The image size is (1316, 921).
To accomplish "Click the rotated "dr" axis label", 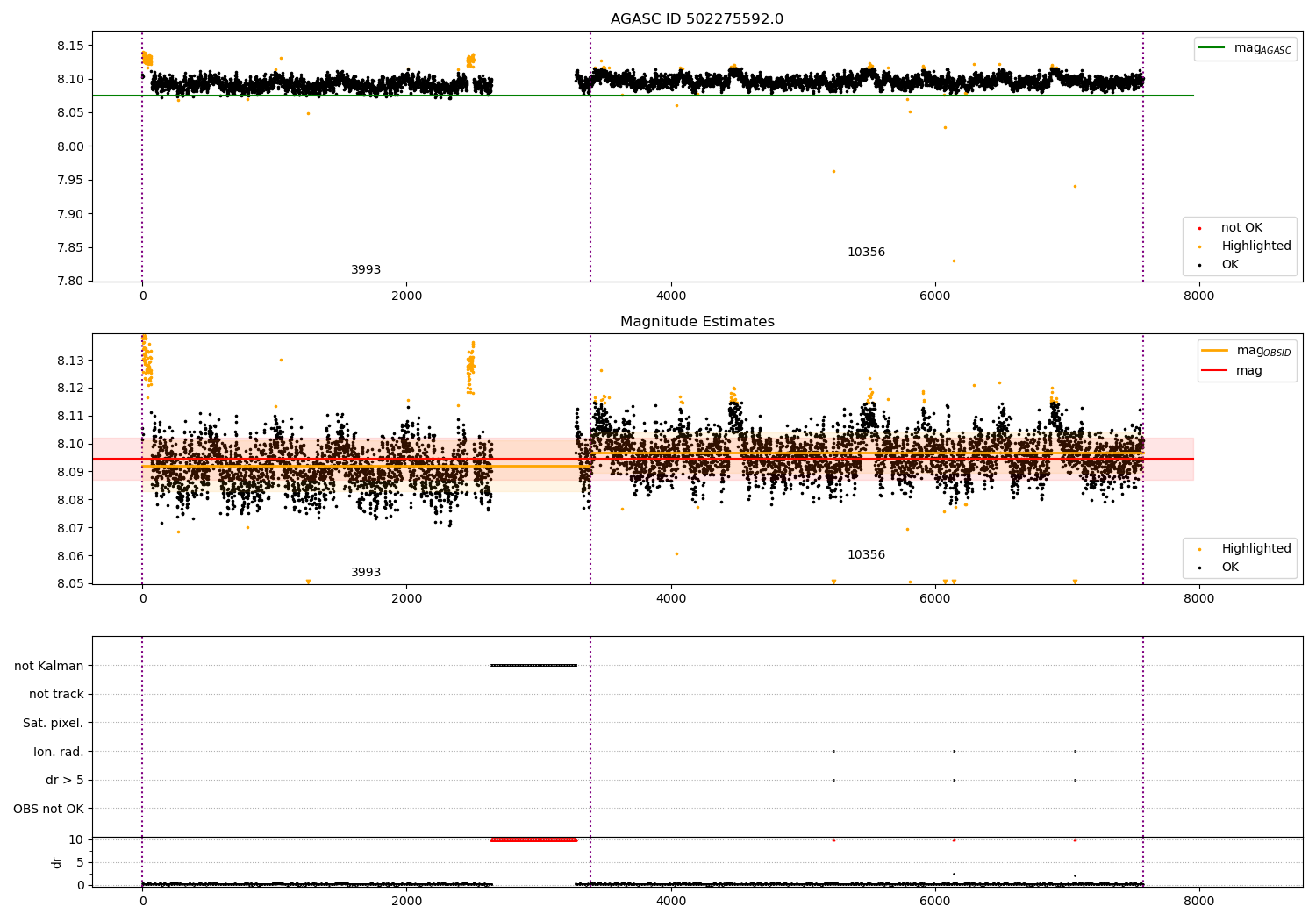I will (57, 862).
